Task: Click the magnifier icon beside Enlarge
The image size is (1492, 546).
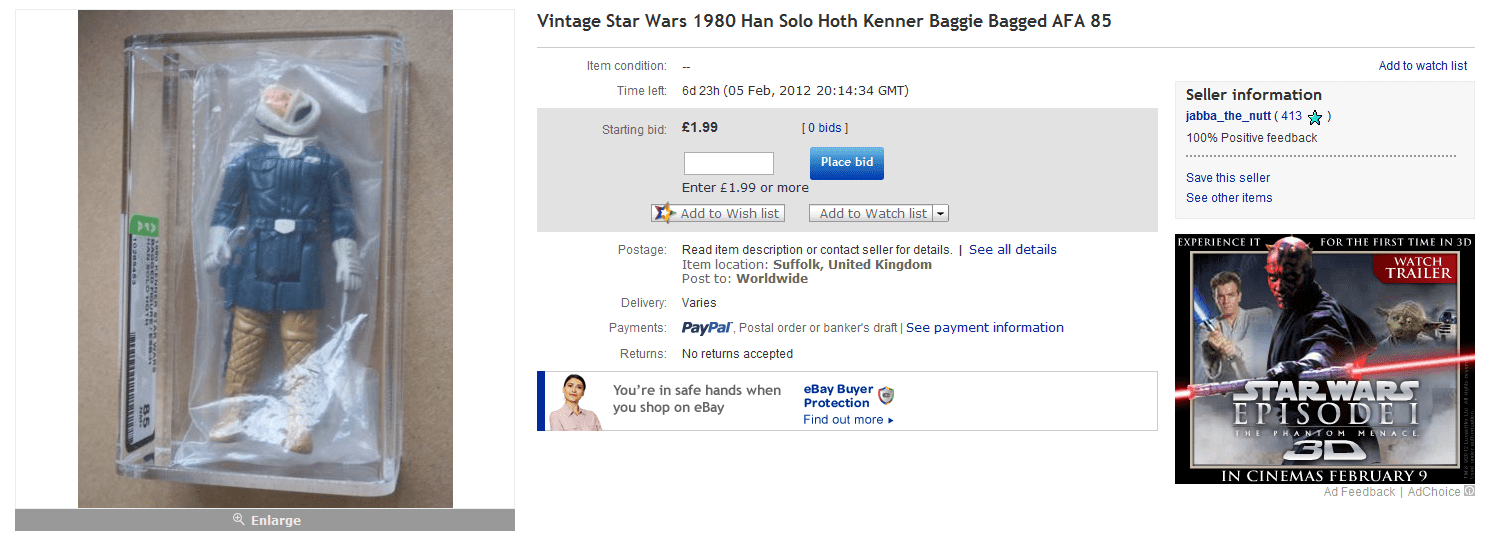Action: pyautogui.click(x=239, y=520)
